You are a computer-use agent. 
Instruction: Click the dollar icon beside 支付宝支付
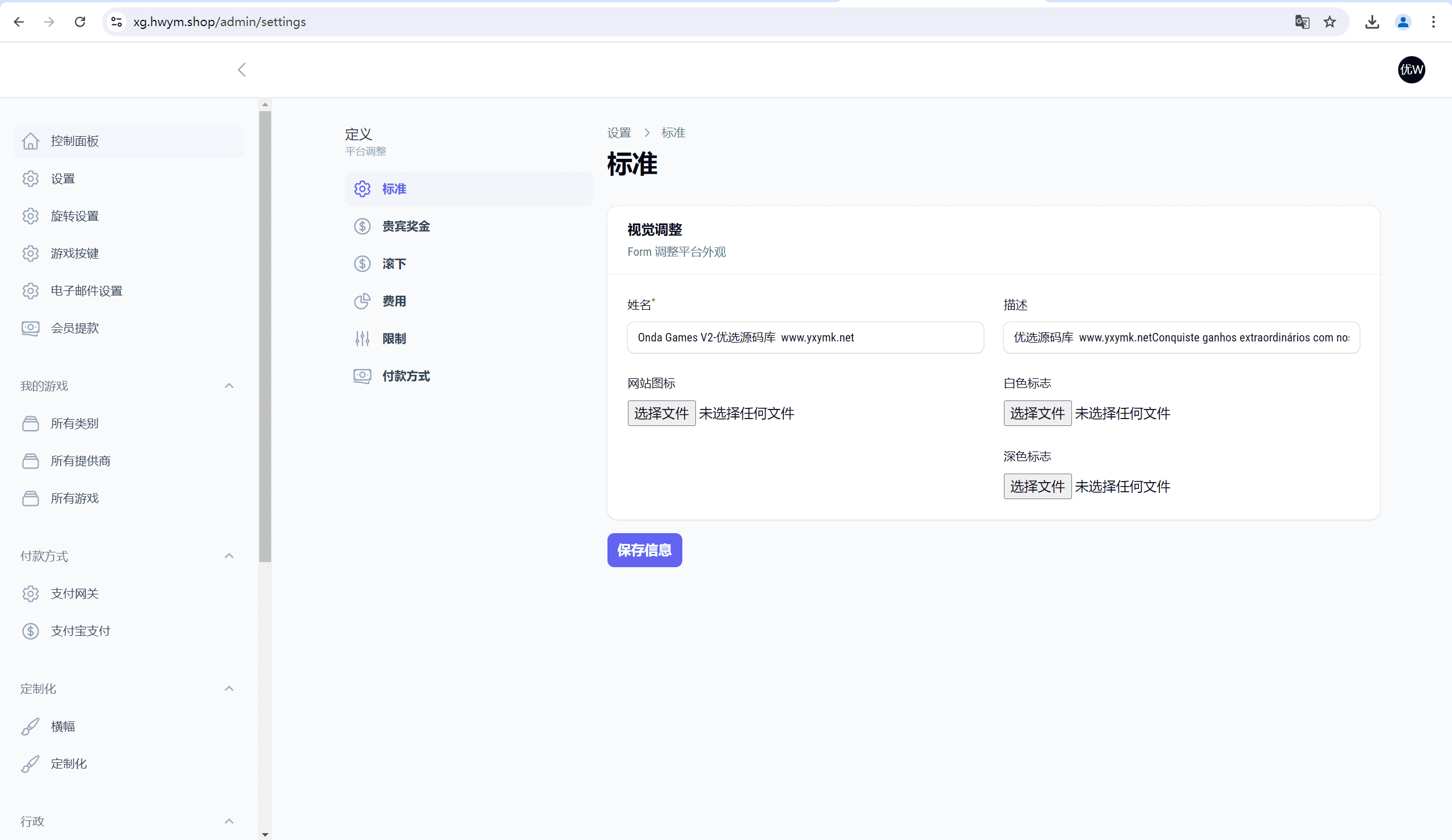(31, 631)
